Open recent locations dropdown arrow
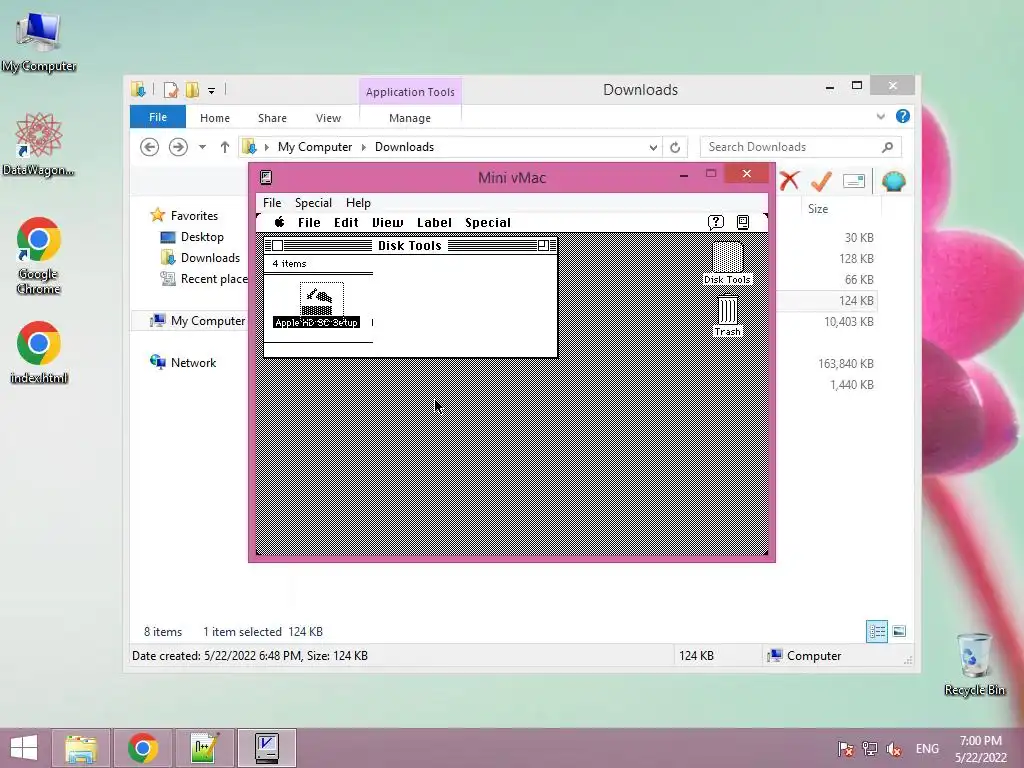This screenshot has height=768, width=1024. coord(202,147)
